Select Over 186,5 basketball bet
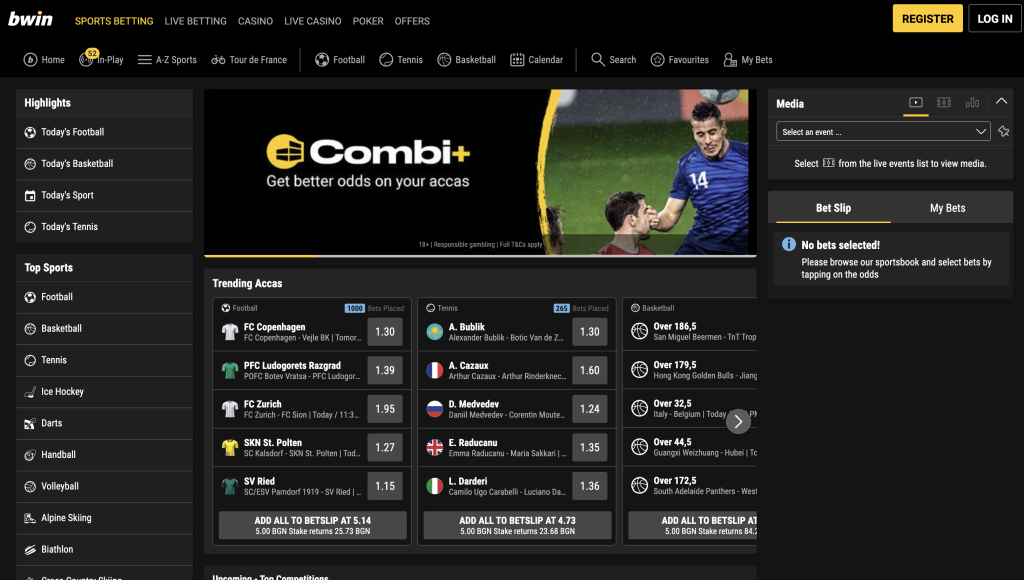This screenshot has height=580, width=1024. pyautogui.click(x=692, y=331)
